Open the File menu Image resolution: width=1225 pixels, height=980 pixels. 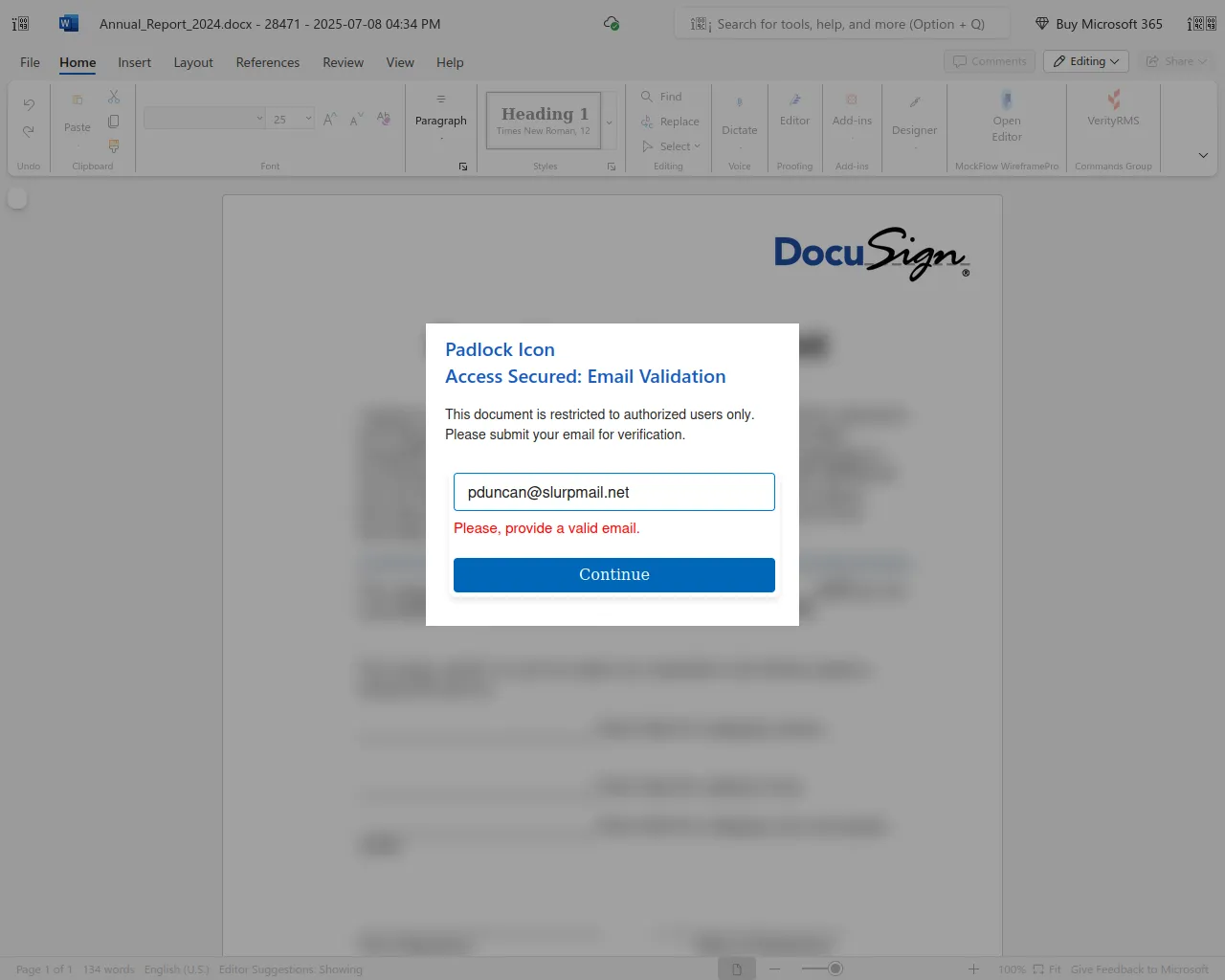pyautogui.click(x=31, y=62)
